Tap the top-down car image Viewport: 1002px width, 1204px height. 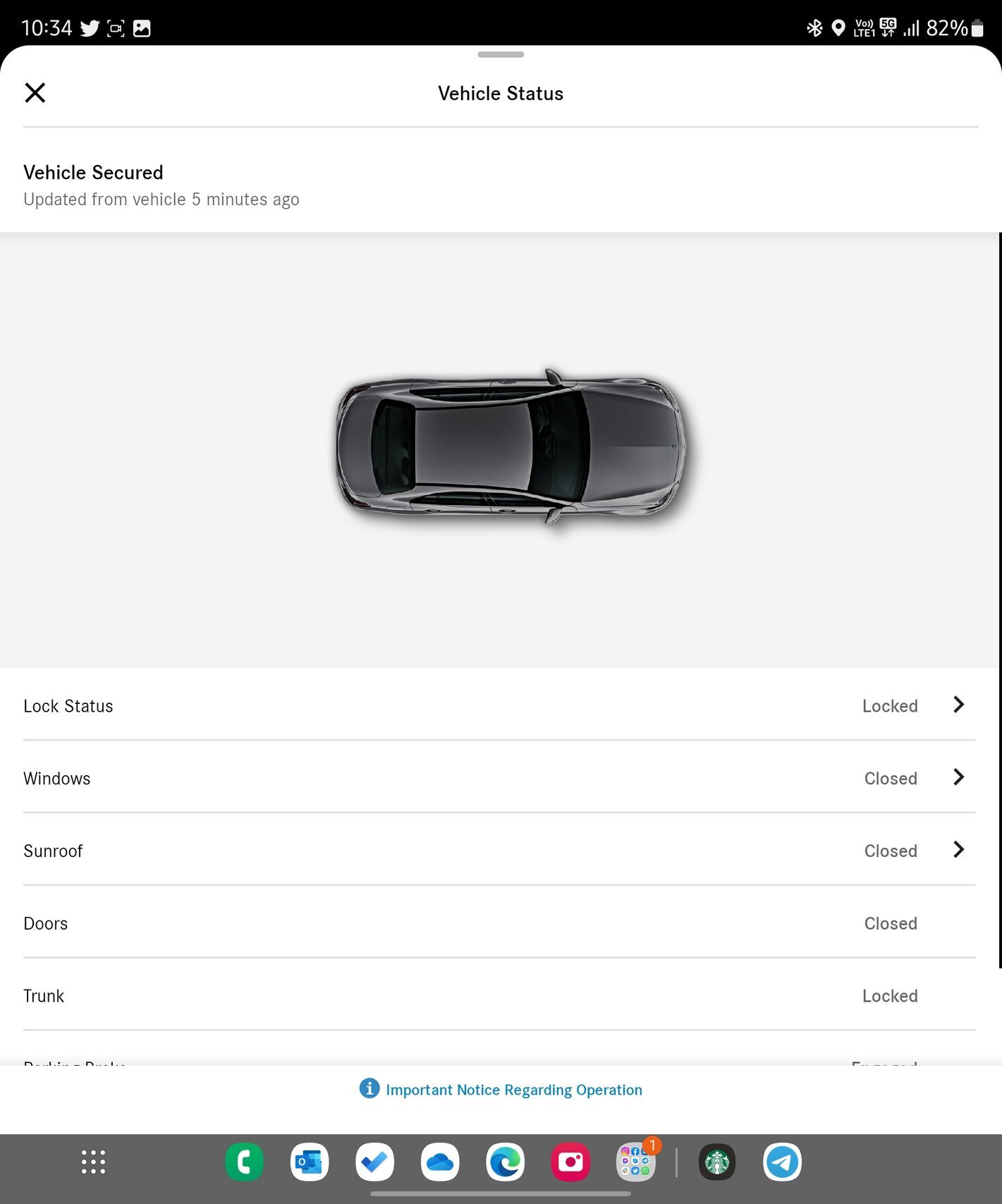pyautogui.click(x=511, y=446)
